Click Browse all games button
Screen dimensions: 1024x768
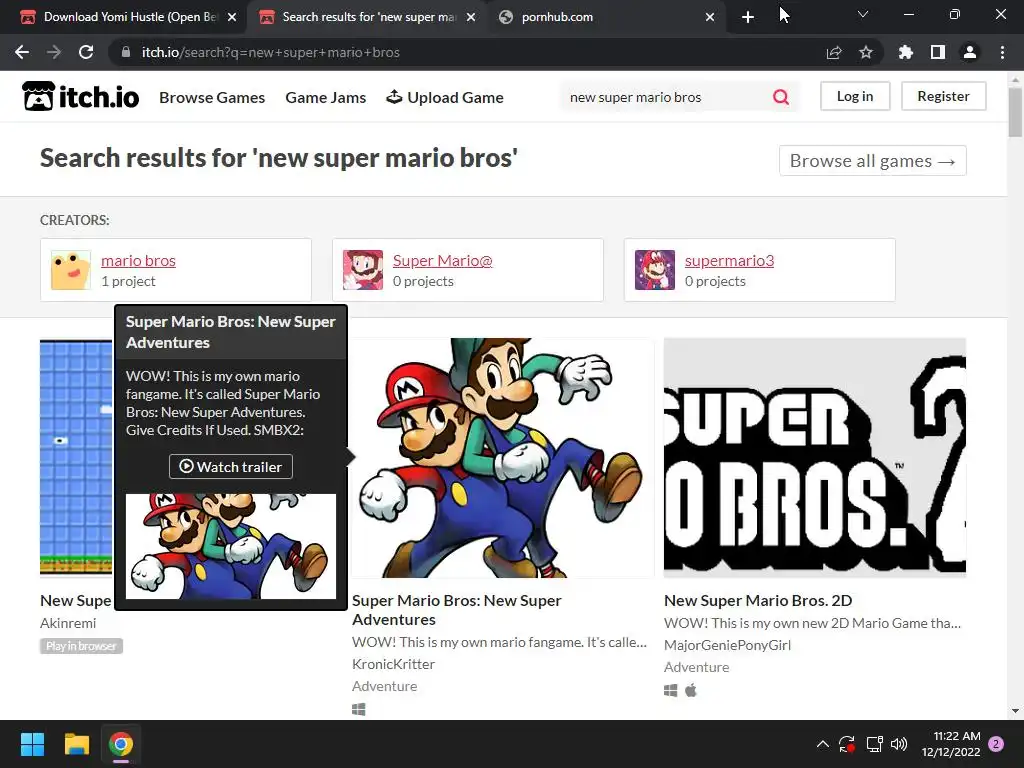click(x=872, y=161)
